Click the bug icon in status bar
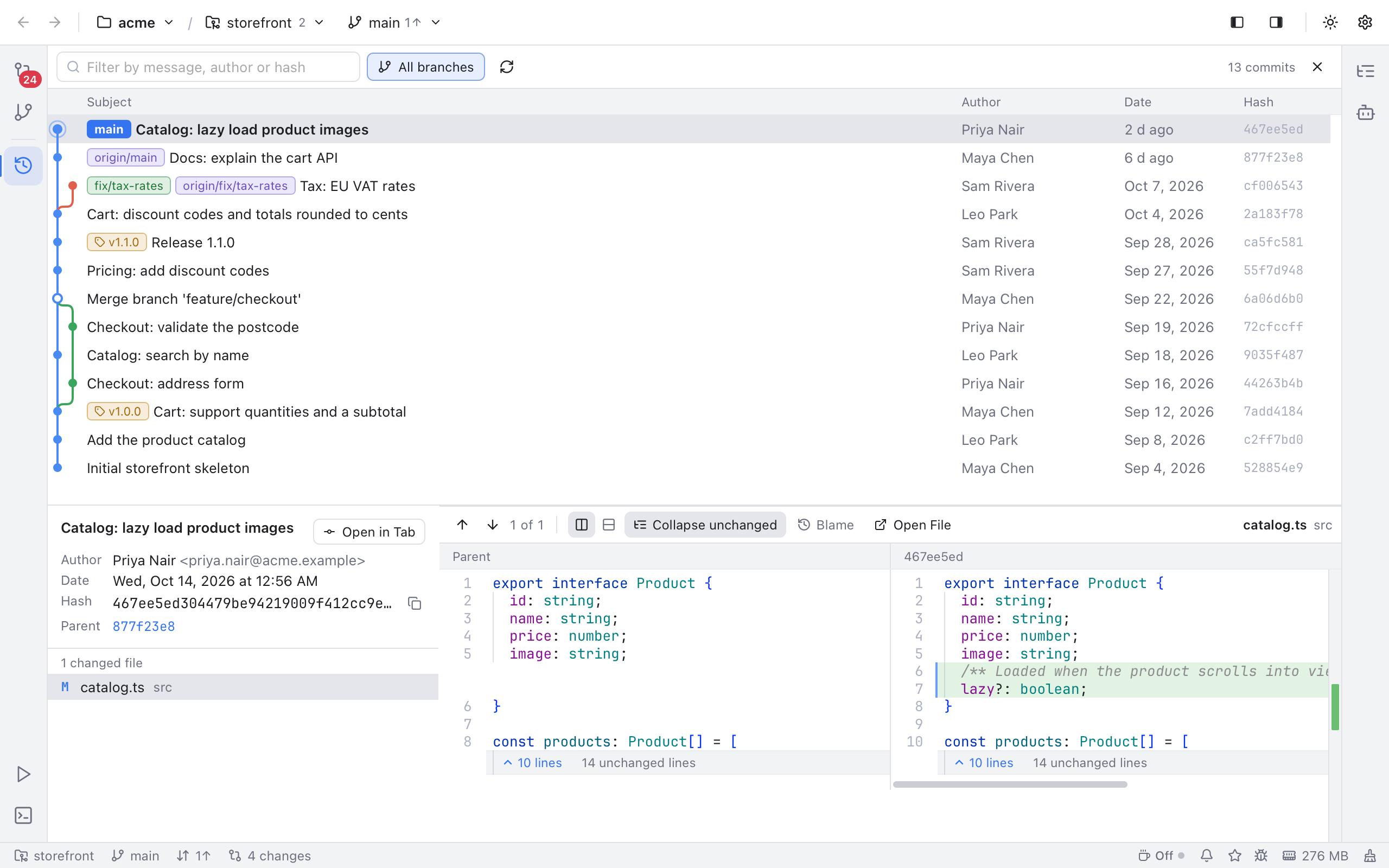1389x868 pixels. (x=1261, y=856)
